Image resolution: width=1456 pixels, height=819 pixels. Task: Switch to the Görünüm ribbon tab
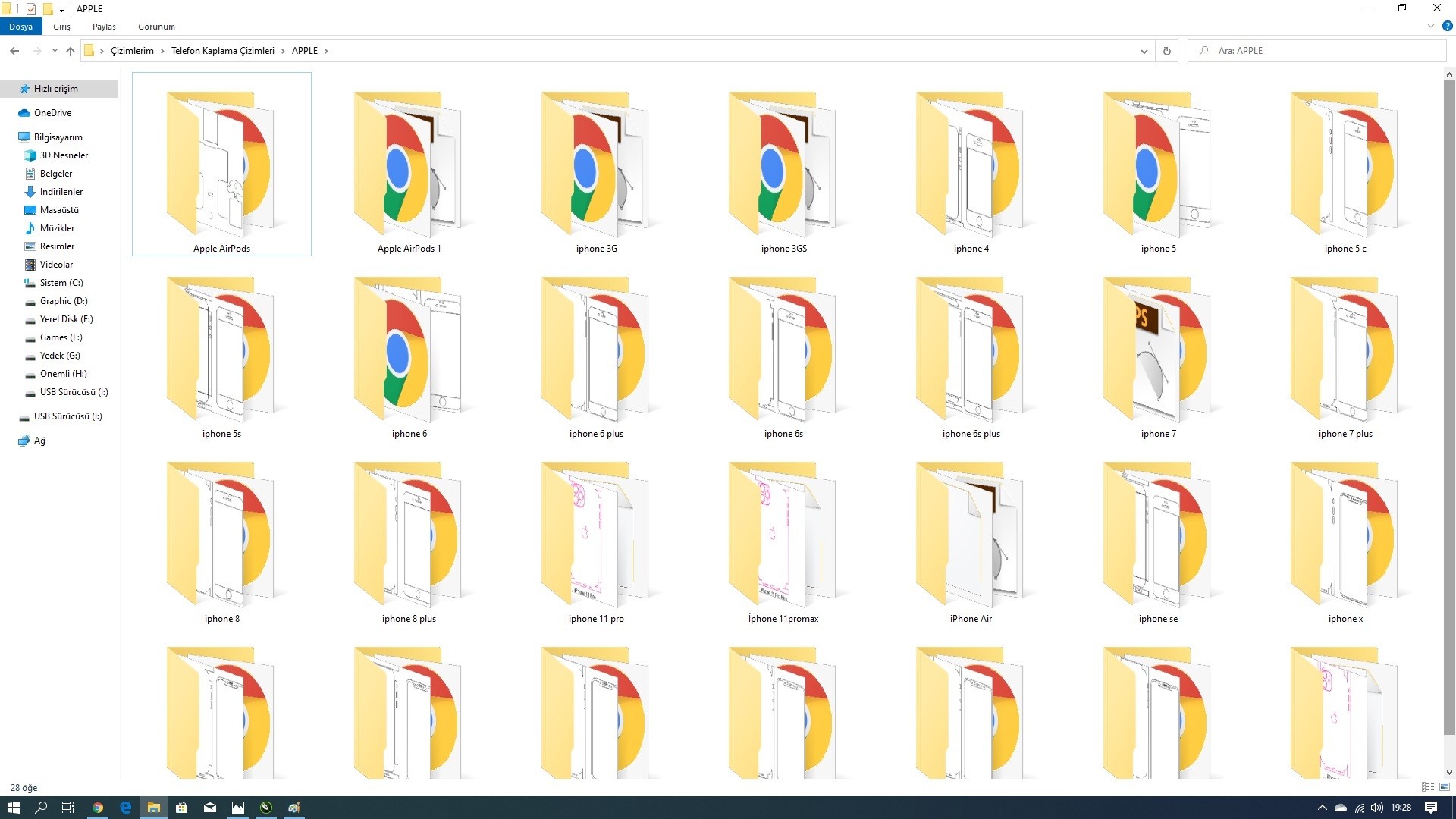(156, 27)
